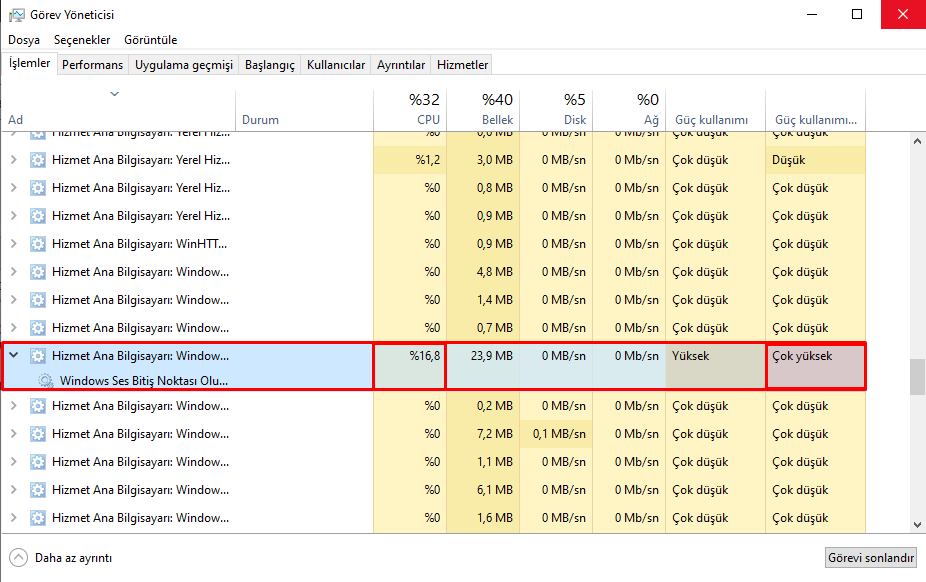This screenshot has width=926, height=582.
Task: Sort by the first Güç kullanımı column header
Action: click(x=716, y=110)
